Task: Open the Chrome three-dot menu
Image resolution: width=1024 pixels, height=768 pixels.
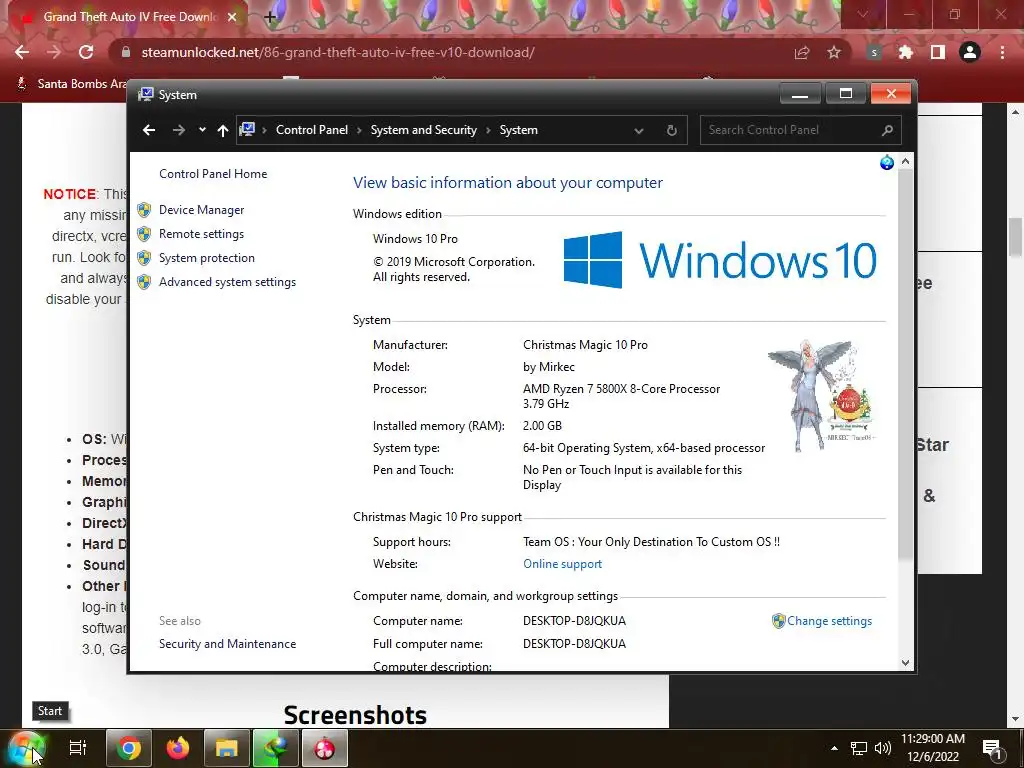Action: [x=1002, y=52]
